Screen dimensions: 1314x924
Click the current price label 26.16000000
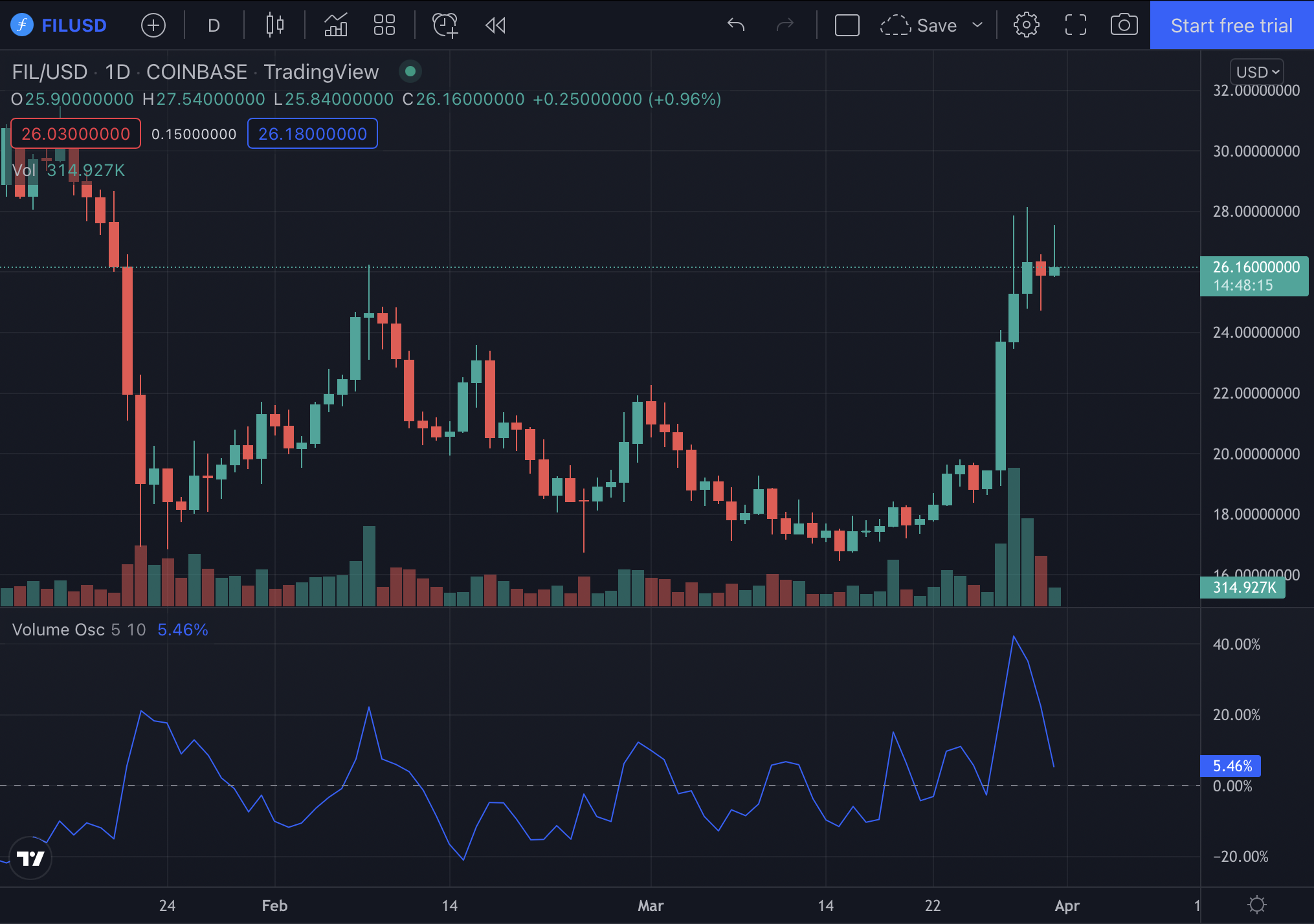(x=1254, y=267)
